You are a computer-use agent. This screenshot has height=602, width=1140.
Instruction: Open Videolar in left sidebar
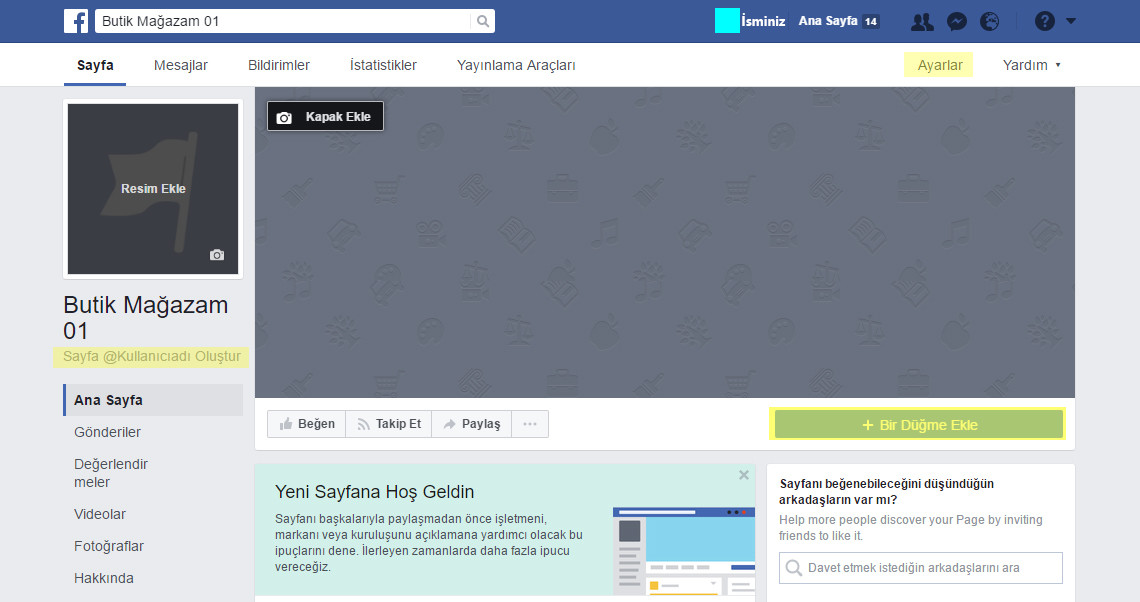click(100, 514)
